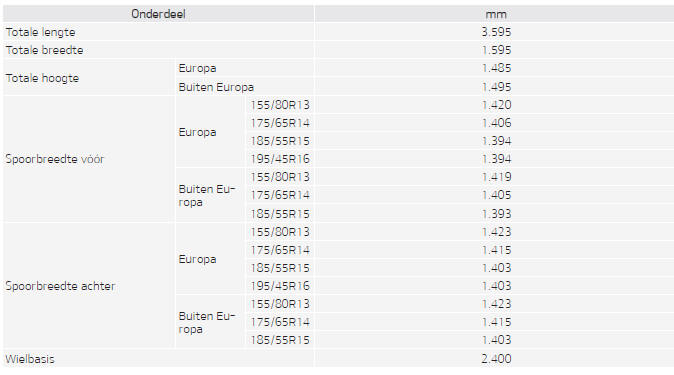The height and width of the screenshot is (375, 674).
Task: Select the Wielbasis row label
Action: point(30,359)
